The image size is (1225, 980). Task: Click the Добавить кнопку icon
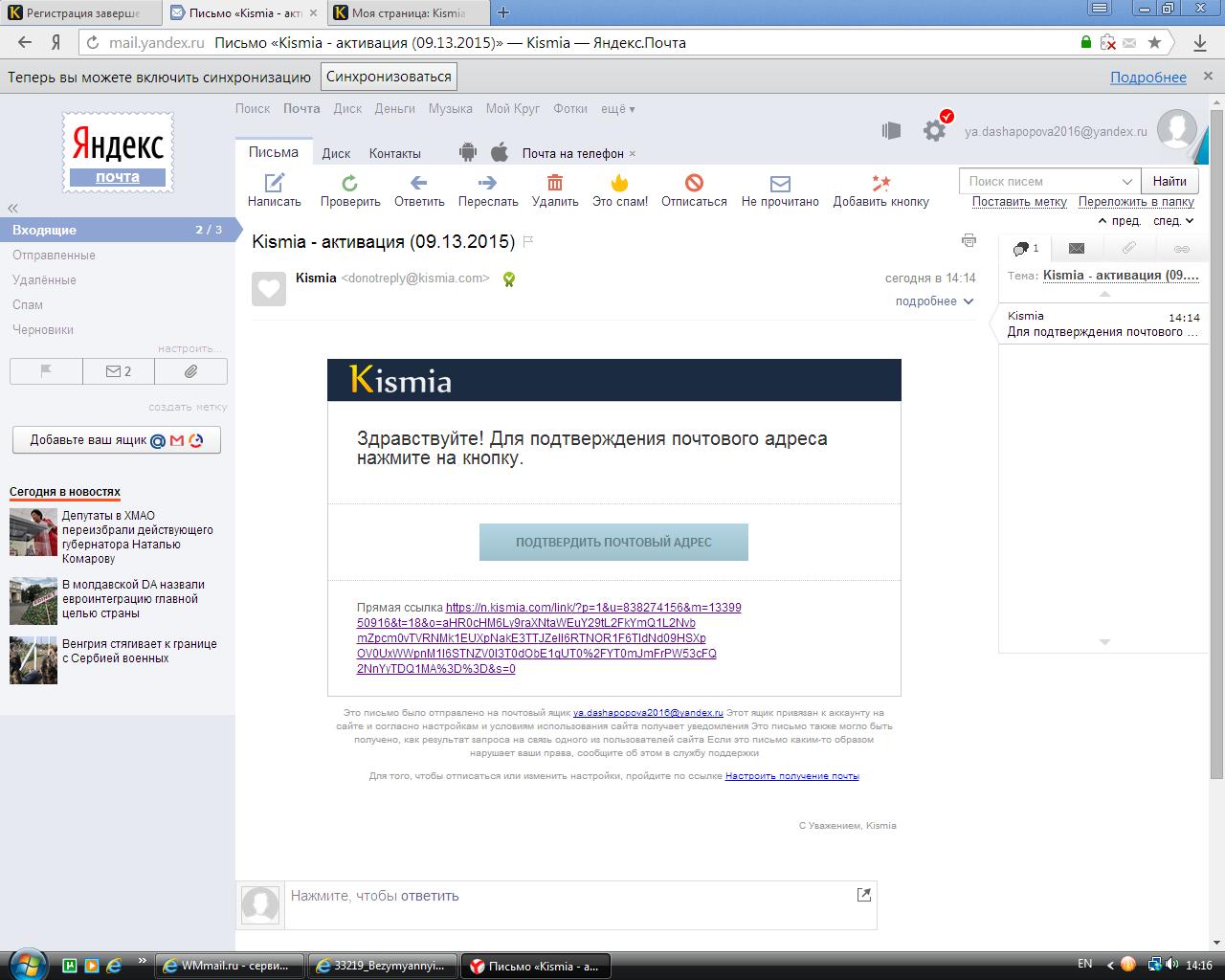880,182
